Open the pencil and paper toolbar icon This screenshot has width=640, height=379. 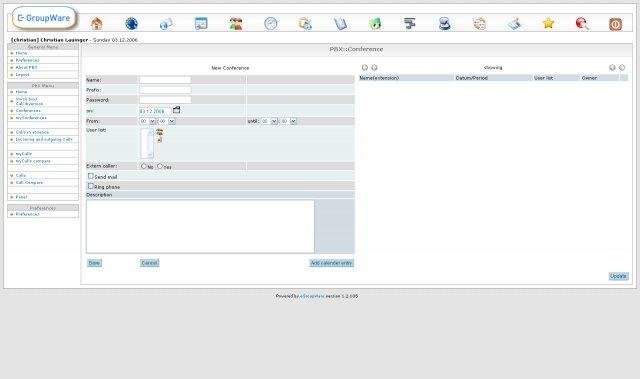514,24
